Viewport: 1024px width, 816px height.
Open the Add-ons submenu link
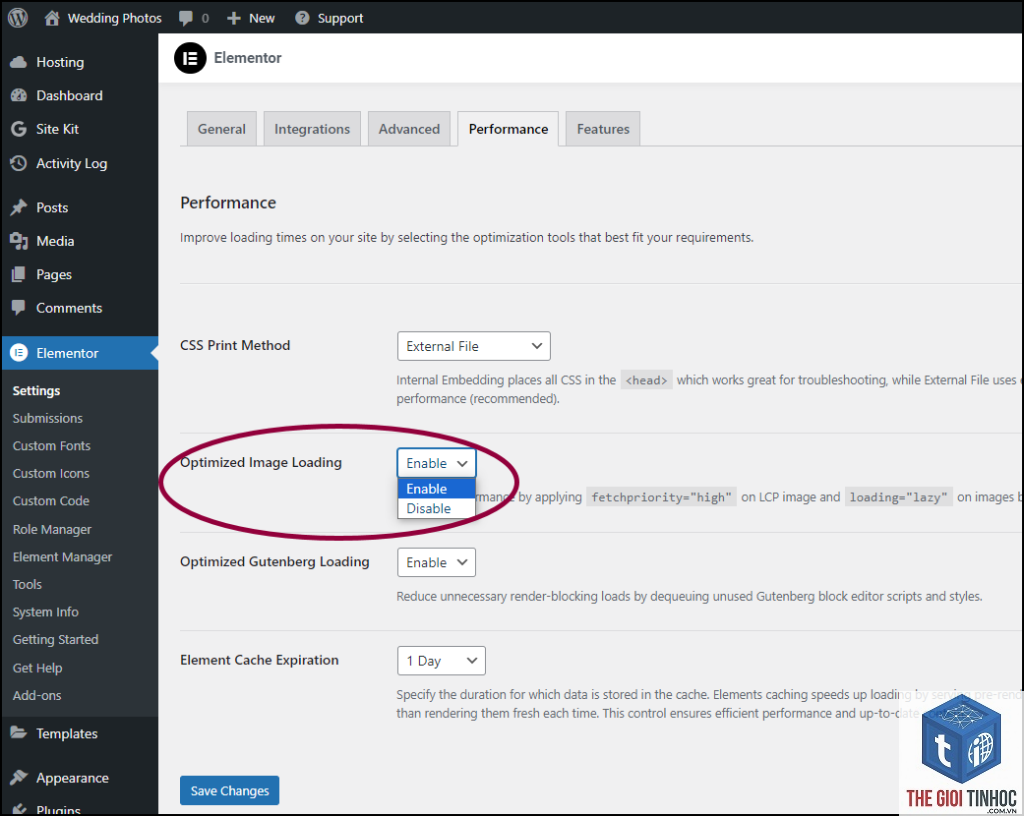[x=37, y=695]
